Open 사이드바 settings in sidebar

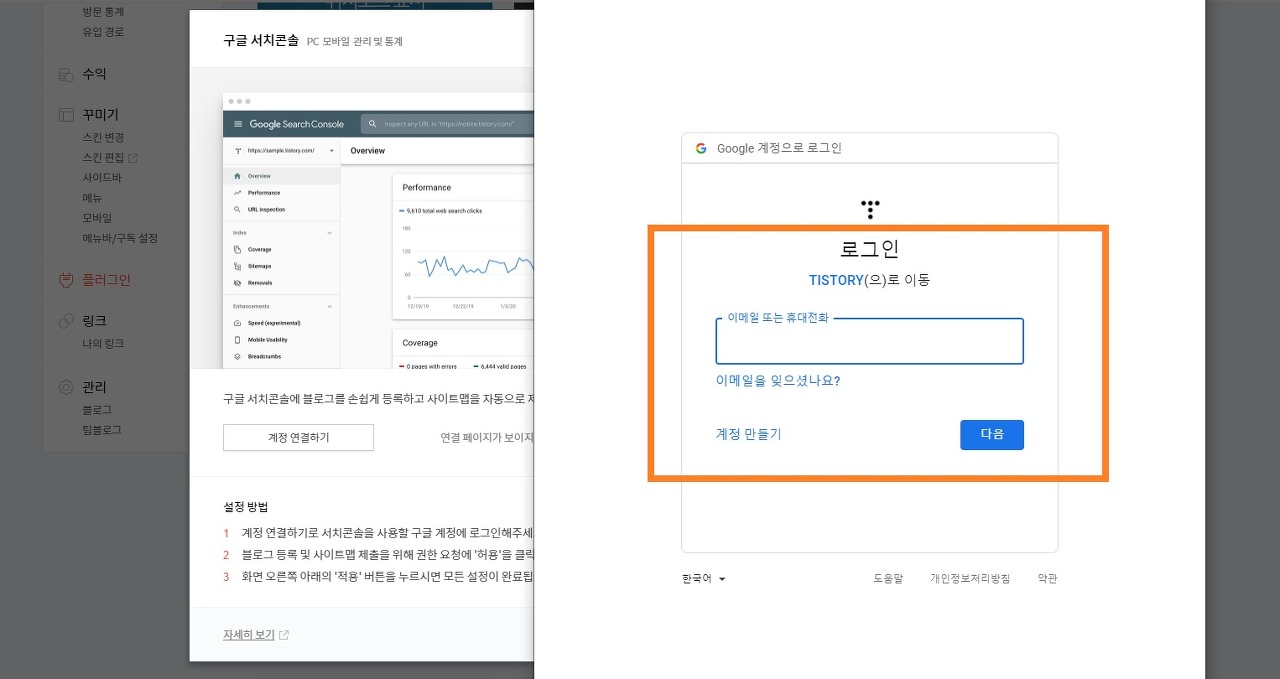click(x=102, y=178)
